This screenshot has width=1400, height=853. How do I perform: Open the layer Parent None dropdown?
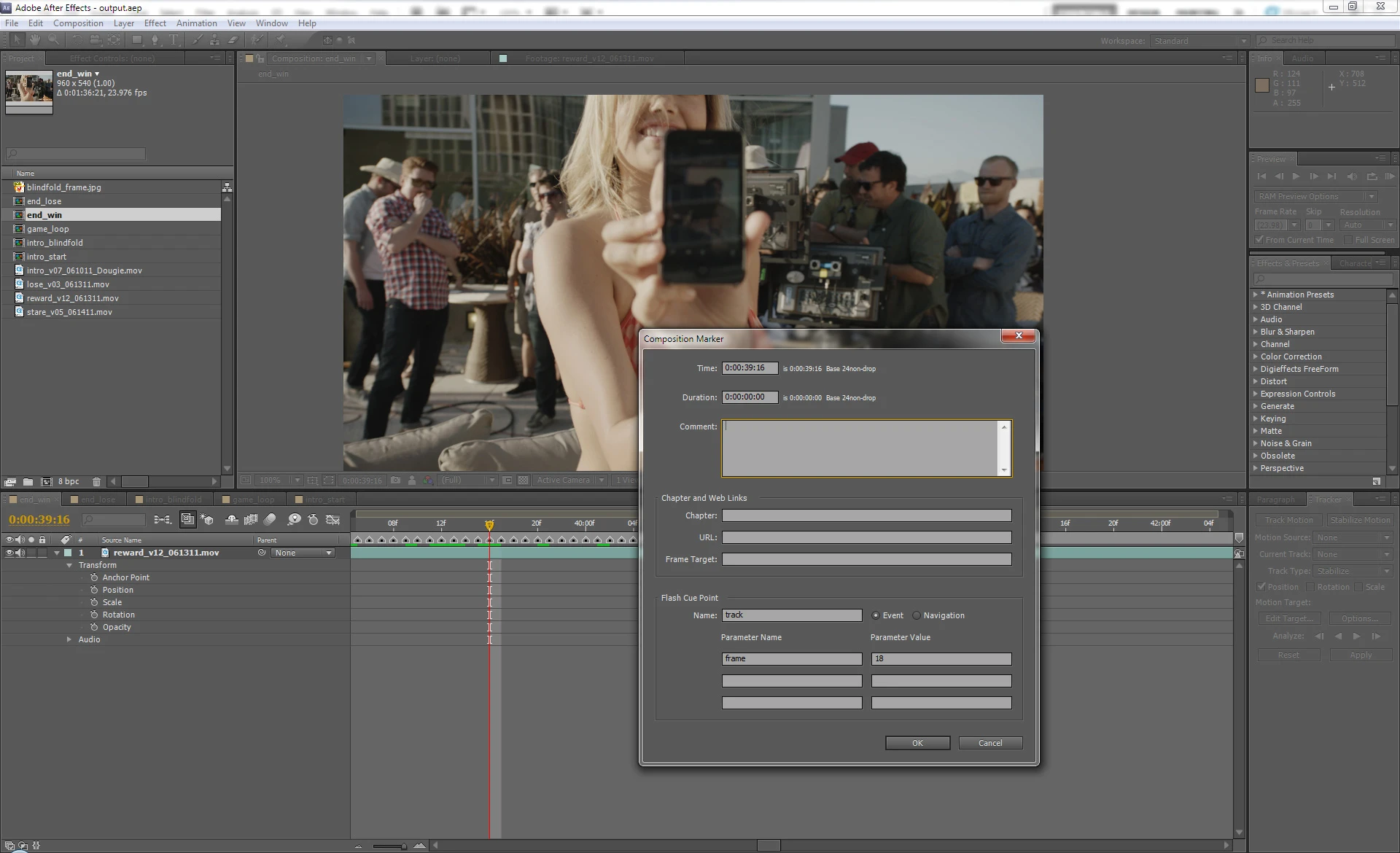pos(303,553)
